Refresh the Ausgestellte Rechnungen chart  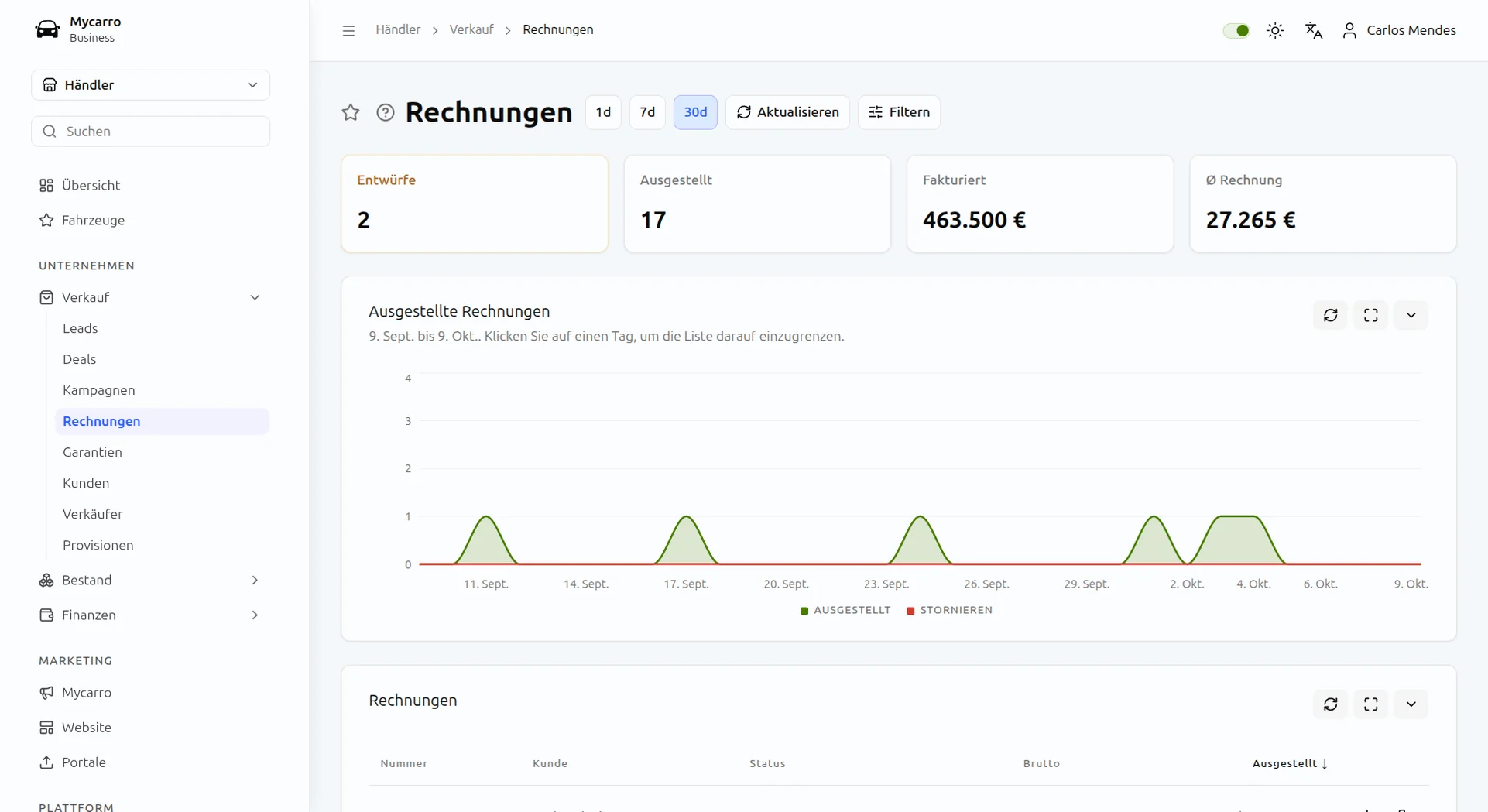[1330, 315]
